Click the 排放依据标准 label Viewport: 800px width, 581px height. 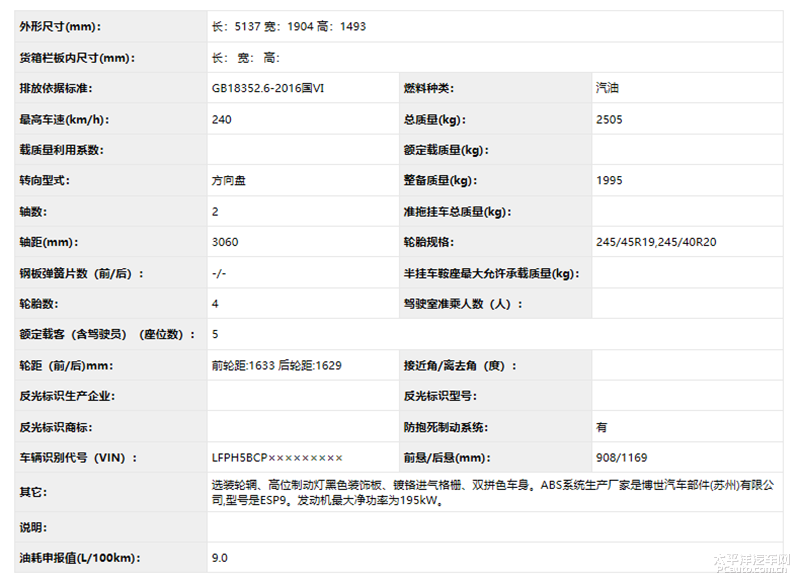pyautogui.click(x=56, y=88)
